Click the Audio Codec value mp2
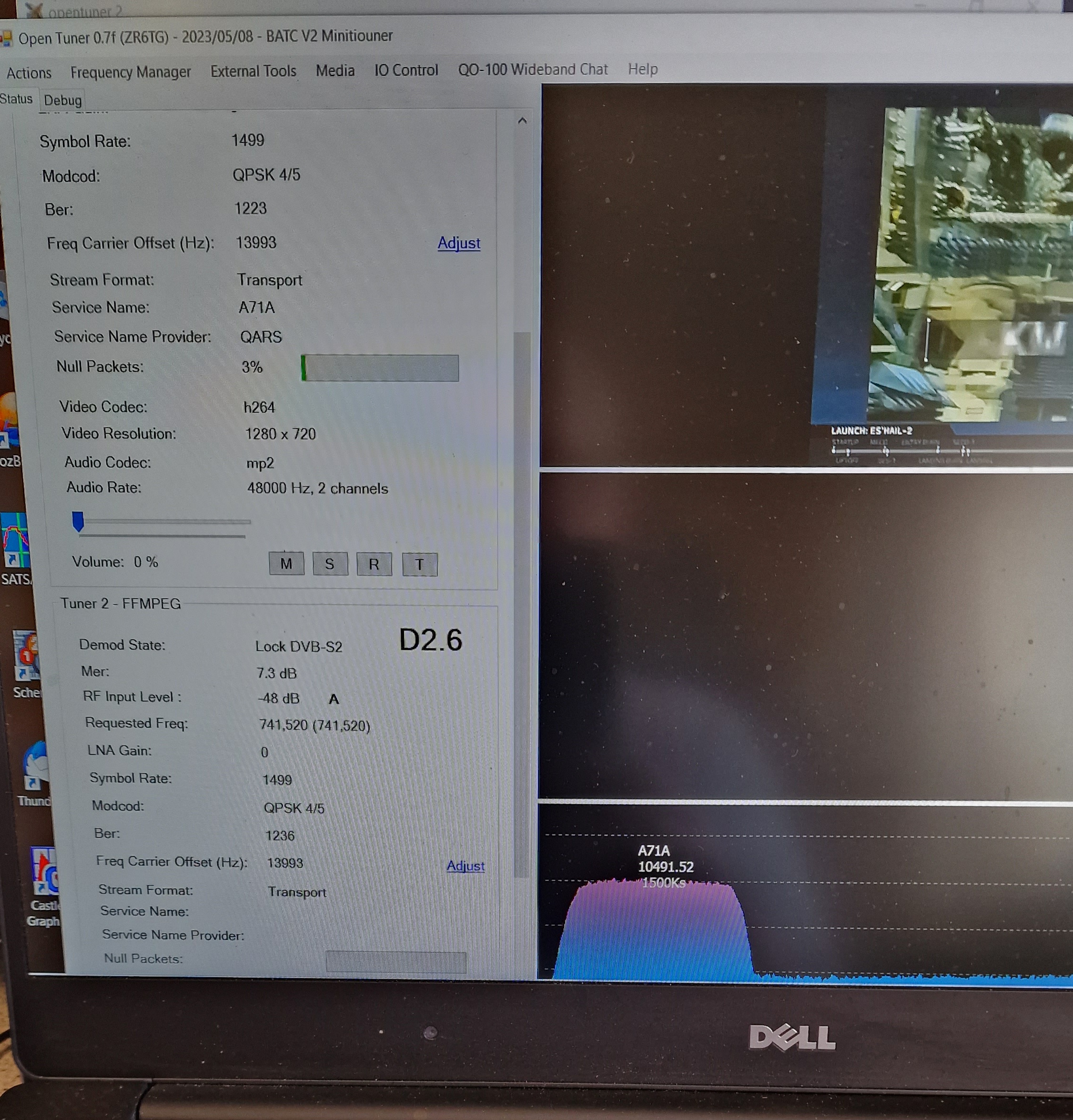 pos(260,463)
